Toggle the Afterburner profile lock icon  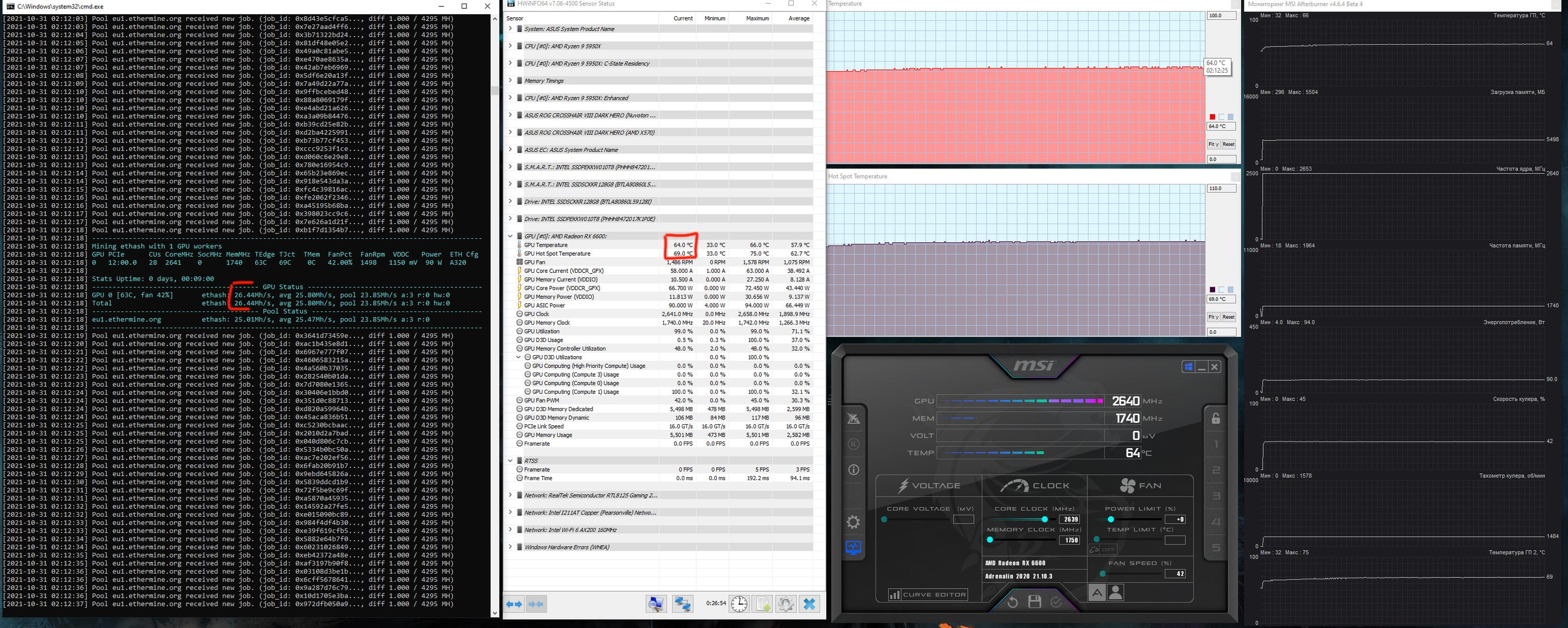(1216, 418)
